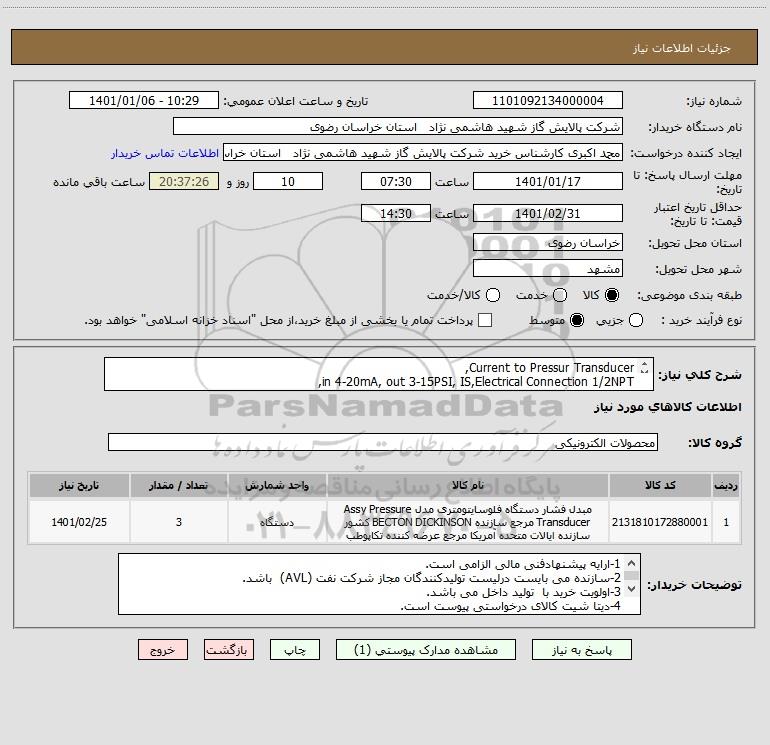
Task: Select the کالا radio button
Action: point(612,295)
